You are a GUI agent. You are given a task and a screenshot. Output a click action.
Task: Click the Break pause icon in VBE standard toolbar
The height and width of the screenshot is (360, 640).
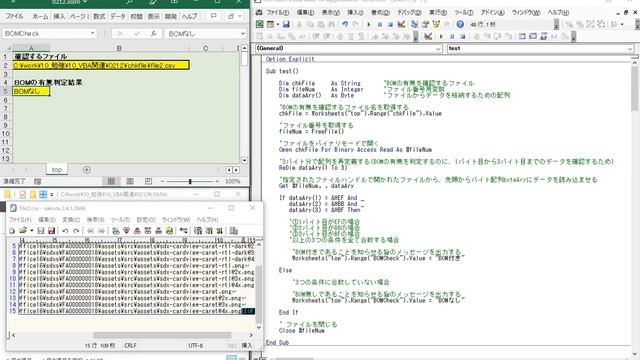pos(380,24)
